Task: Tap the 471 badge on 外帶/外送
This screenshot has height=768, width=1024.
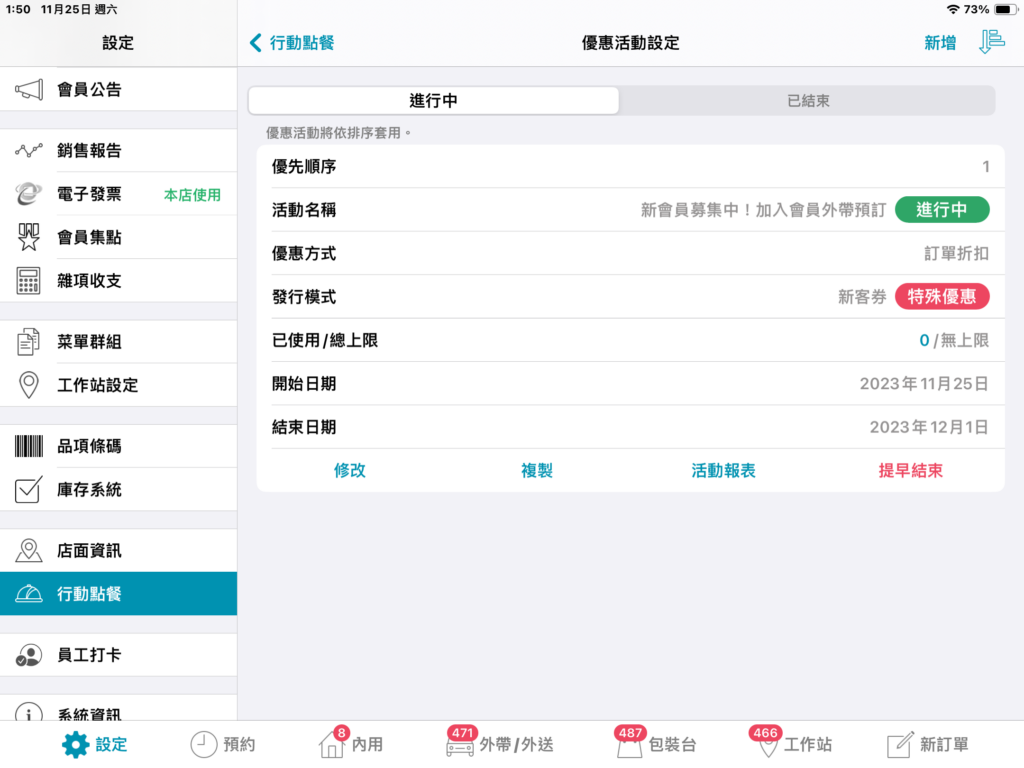Action: click(x=462, y=733)
